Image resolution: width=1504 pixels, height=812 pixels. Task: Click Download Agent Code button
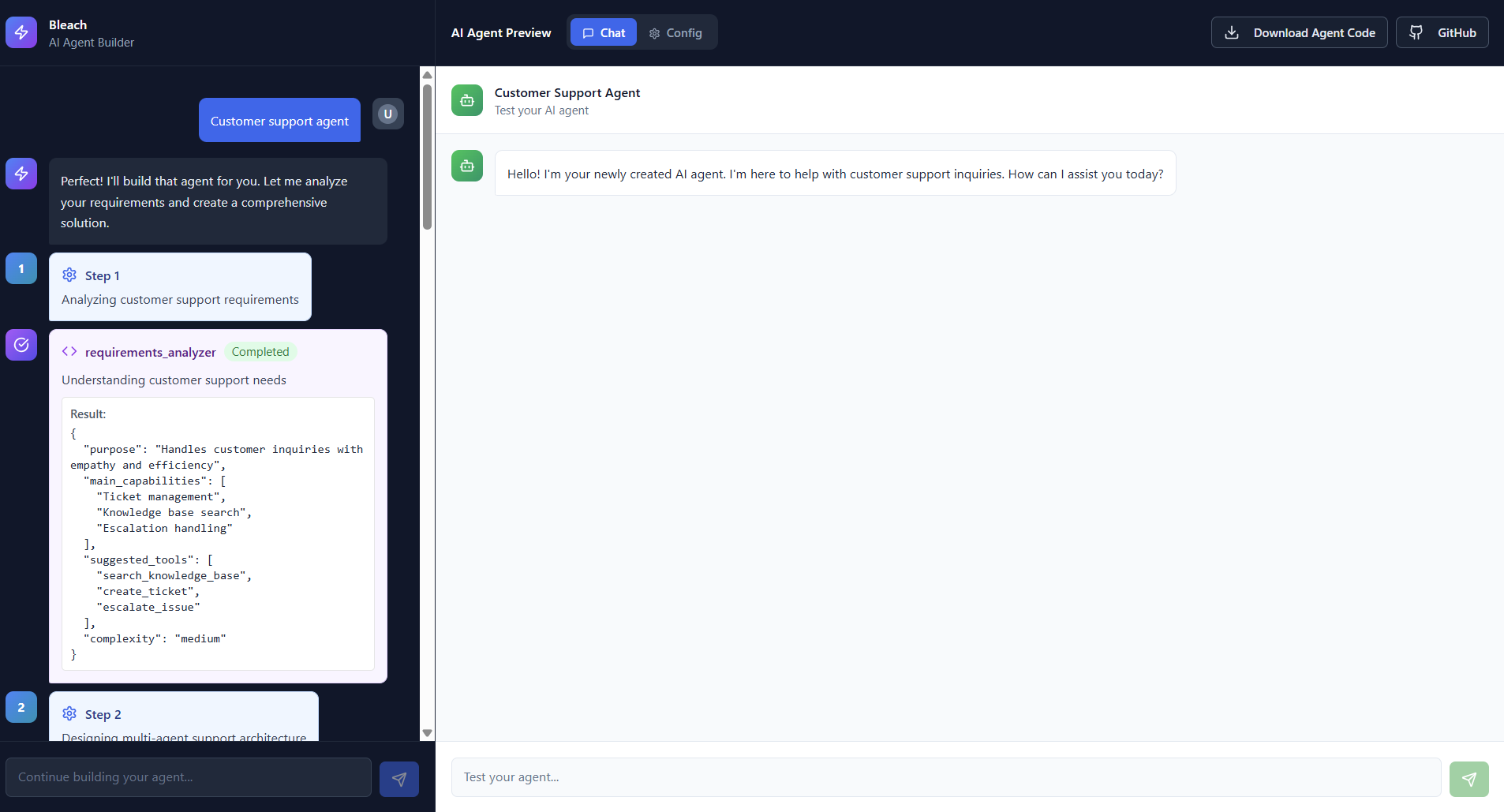click(1300, 32)
